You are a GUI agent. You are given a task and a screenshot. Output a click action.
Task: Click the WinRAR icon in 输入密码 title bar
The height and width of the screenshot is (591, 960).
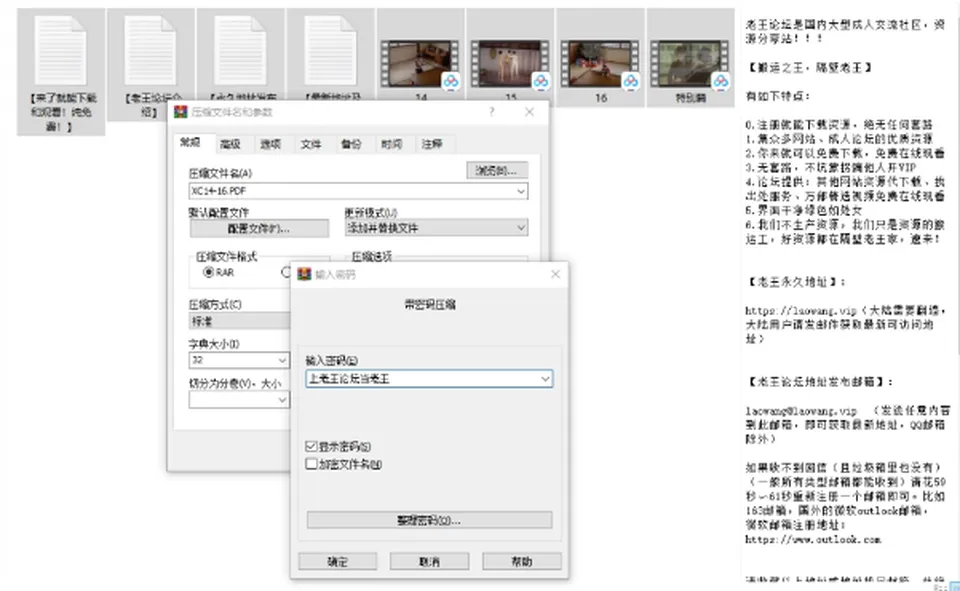click(304, 274)
